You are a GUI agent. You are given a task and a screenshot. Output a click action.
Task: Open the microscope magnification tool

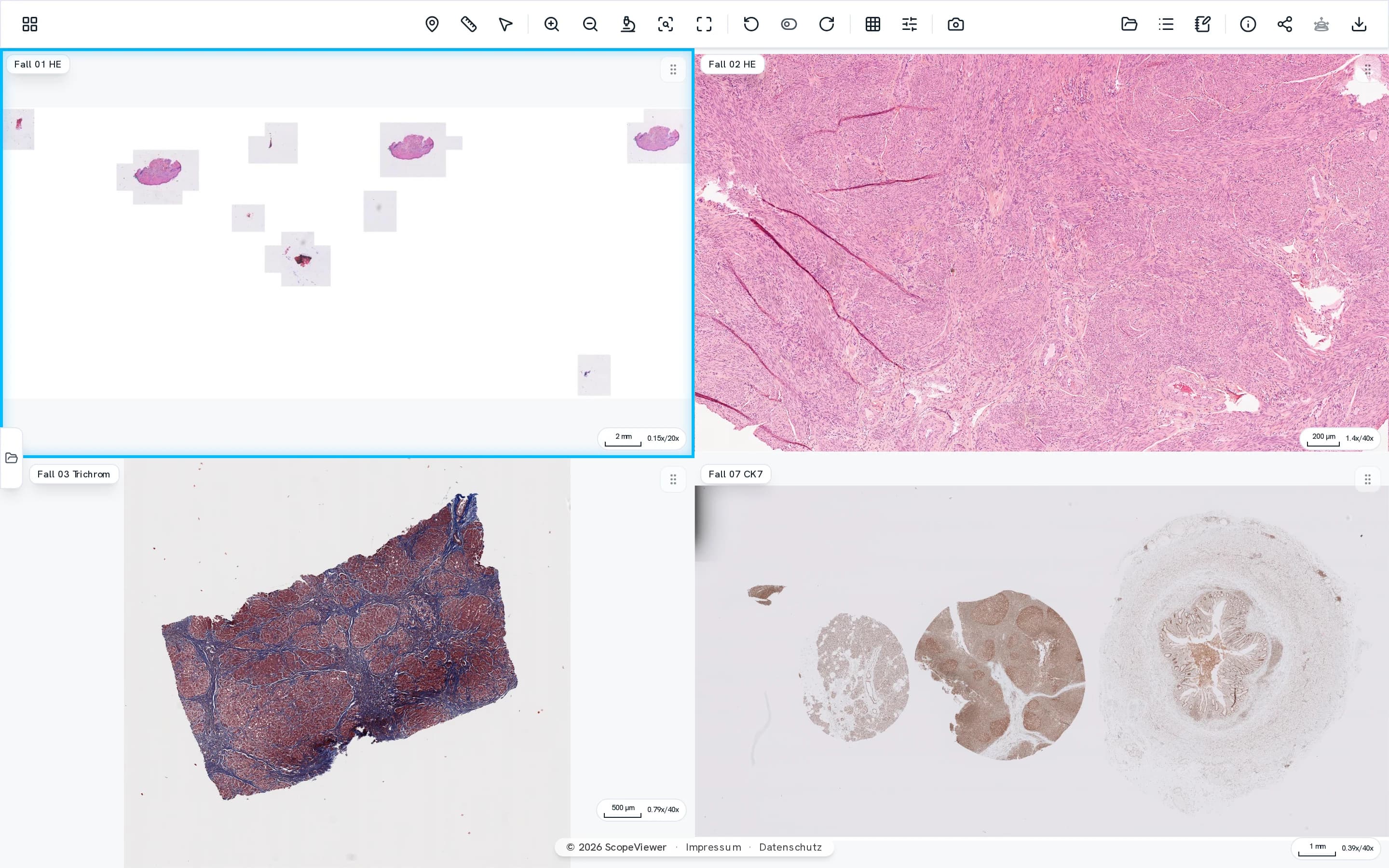click(628, 24)
